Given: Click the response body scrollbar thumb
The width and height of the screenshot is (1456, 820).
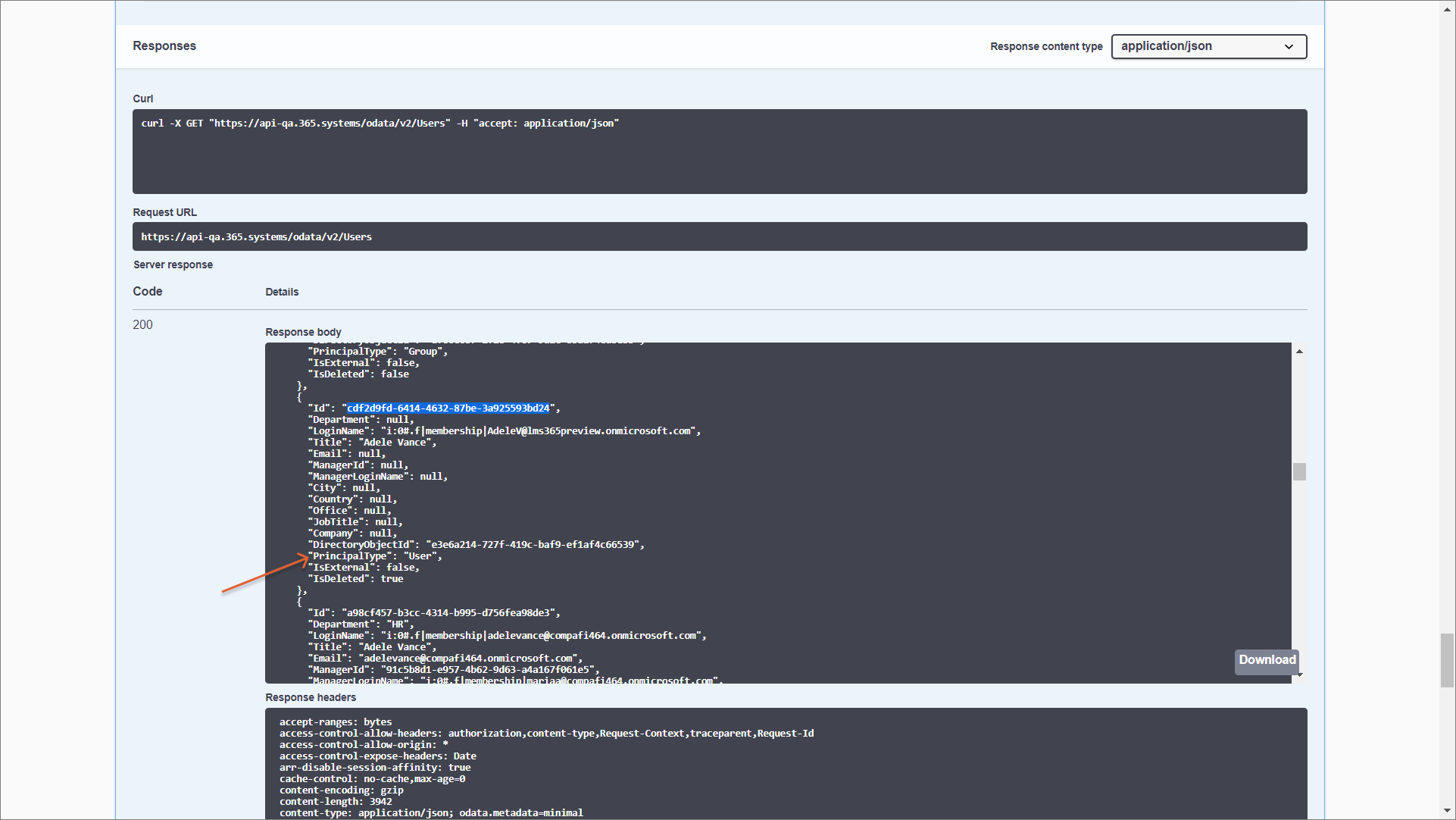Looking at the screenshot, I should coord(1299,471).
